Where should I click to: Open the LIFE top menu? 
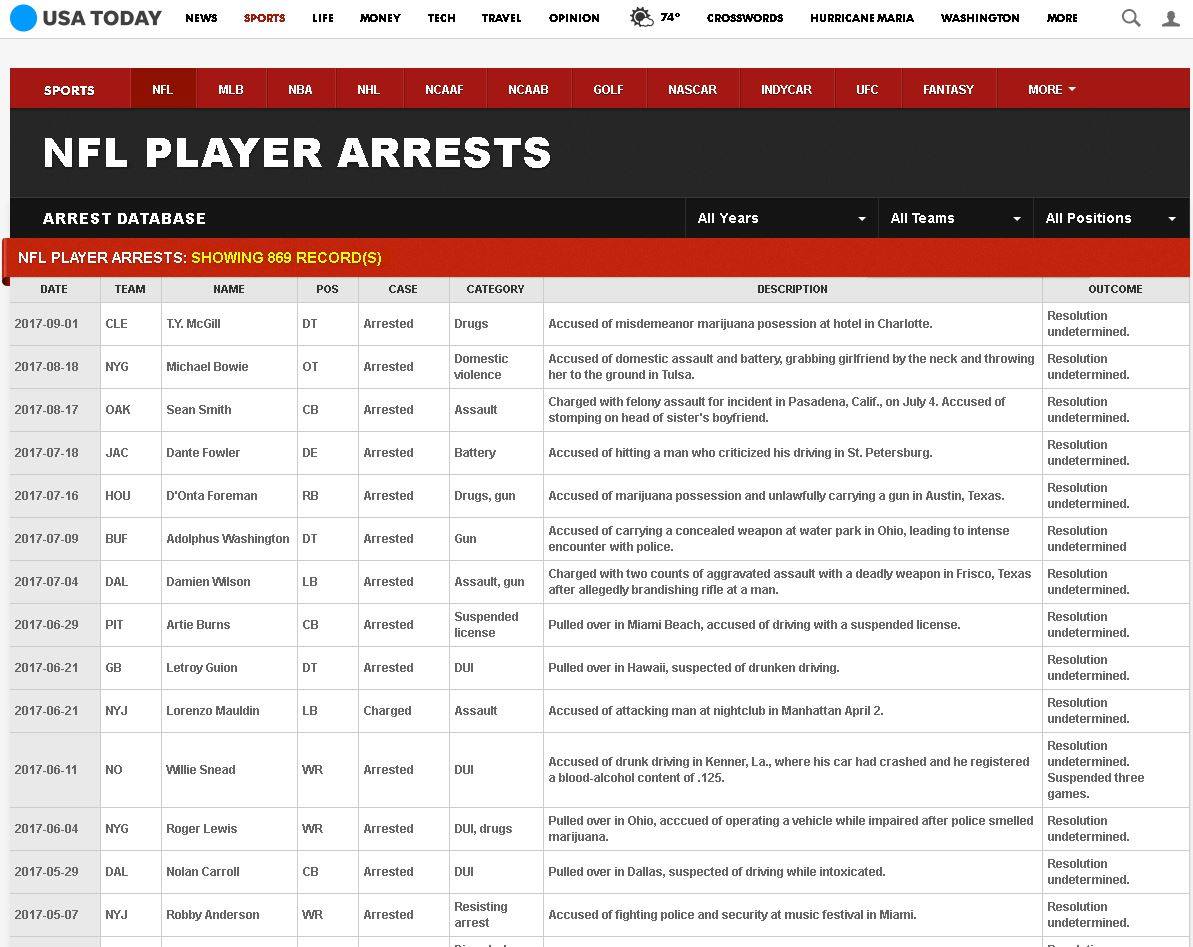[323, 17]
